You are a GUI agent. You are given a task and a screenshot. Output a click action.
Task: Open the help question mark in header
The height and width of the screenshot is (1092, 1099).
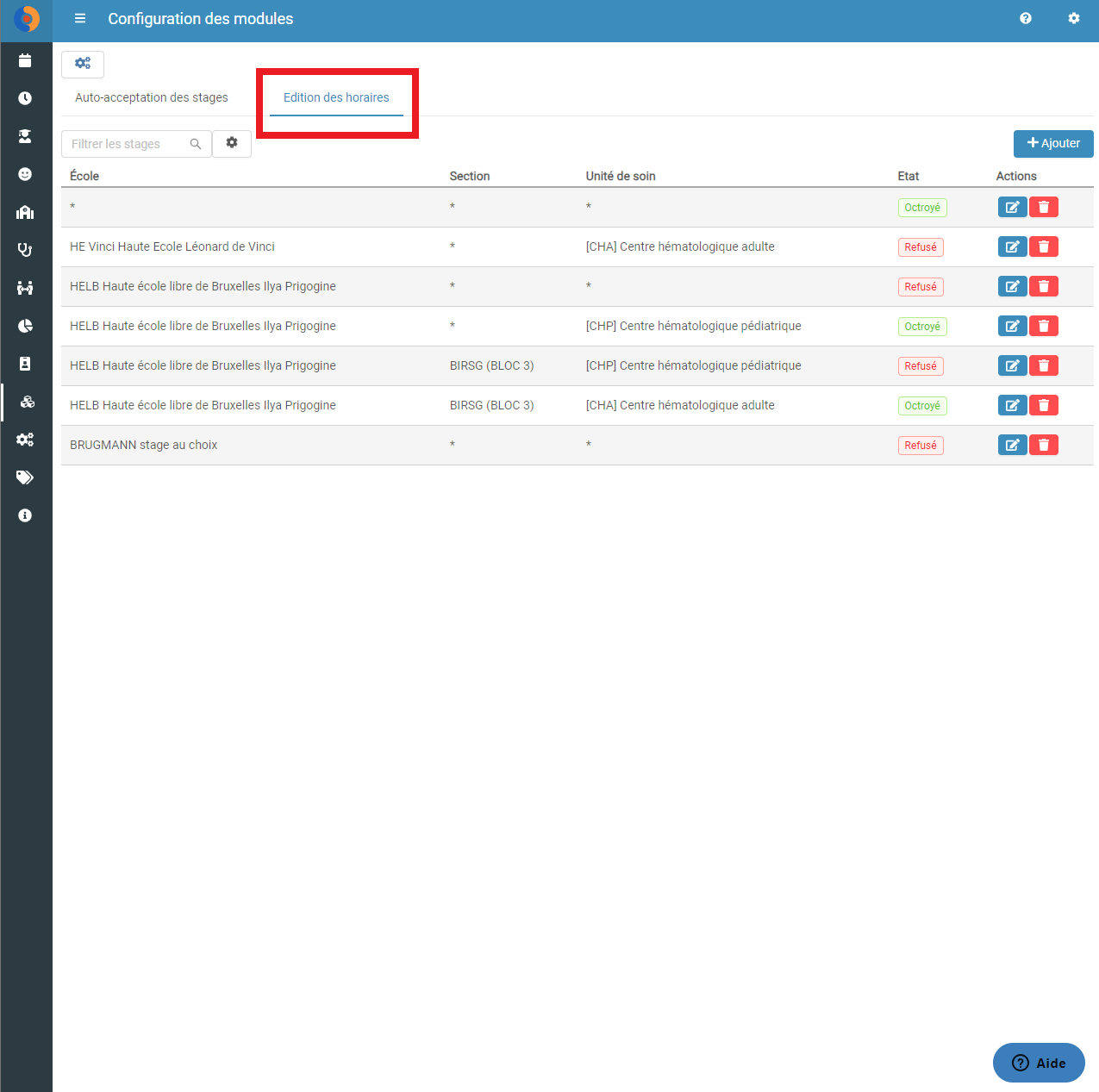1026,18
